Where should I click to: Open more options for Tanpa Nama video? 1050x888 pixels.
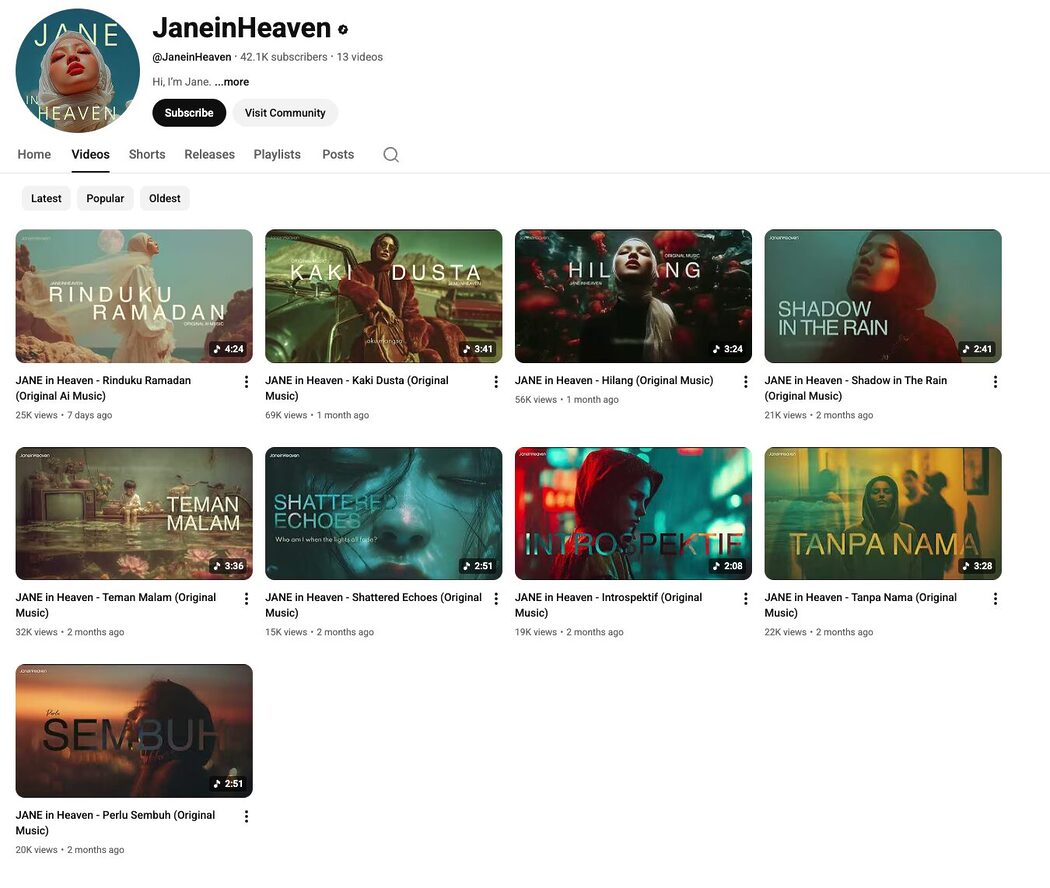point(996,599)
